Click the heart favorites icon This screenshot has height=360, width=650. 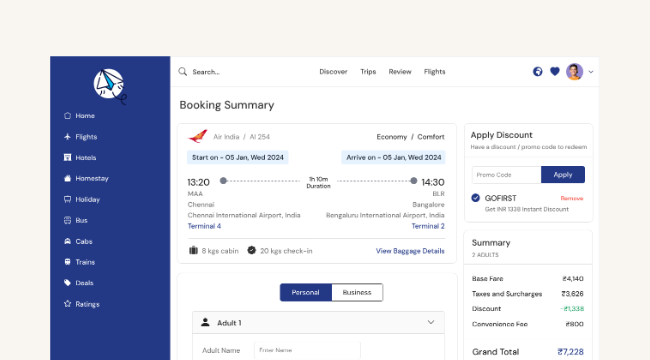(555, 72)
